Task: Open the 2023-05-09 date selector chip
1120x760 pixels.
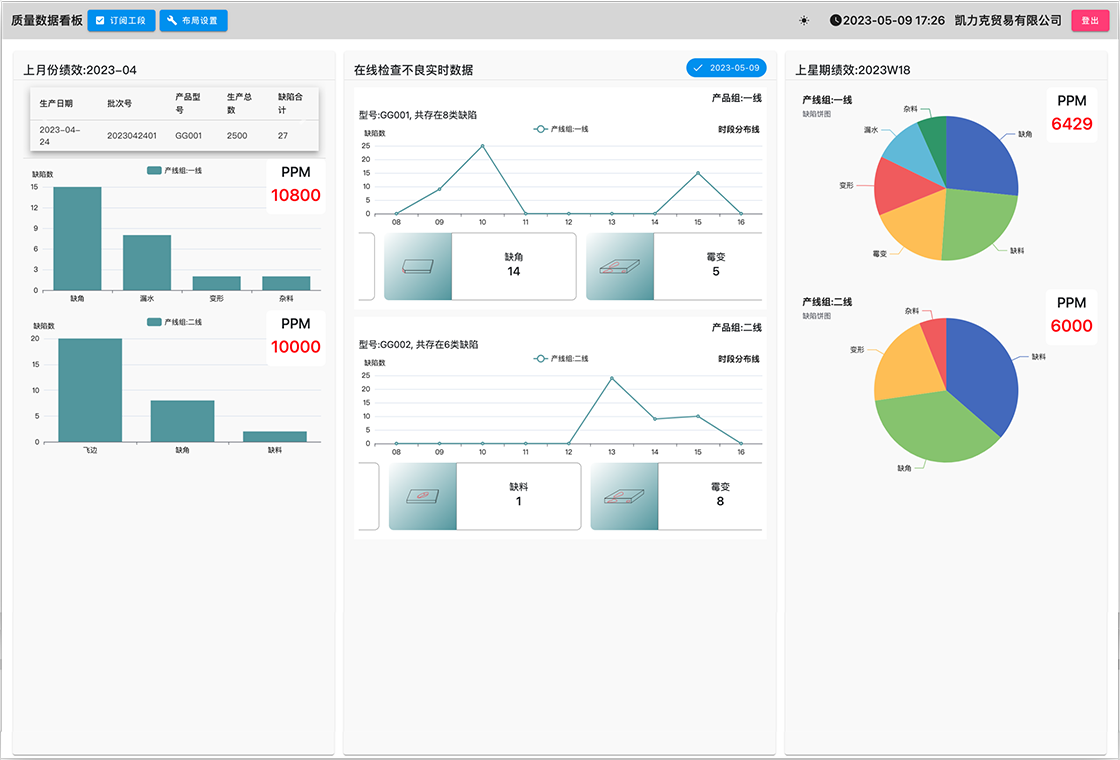Action: (x=726, y=68)
